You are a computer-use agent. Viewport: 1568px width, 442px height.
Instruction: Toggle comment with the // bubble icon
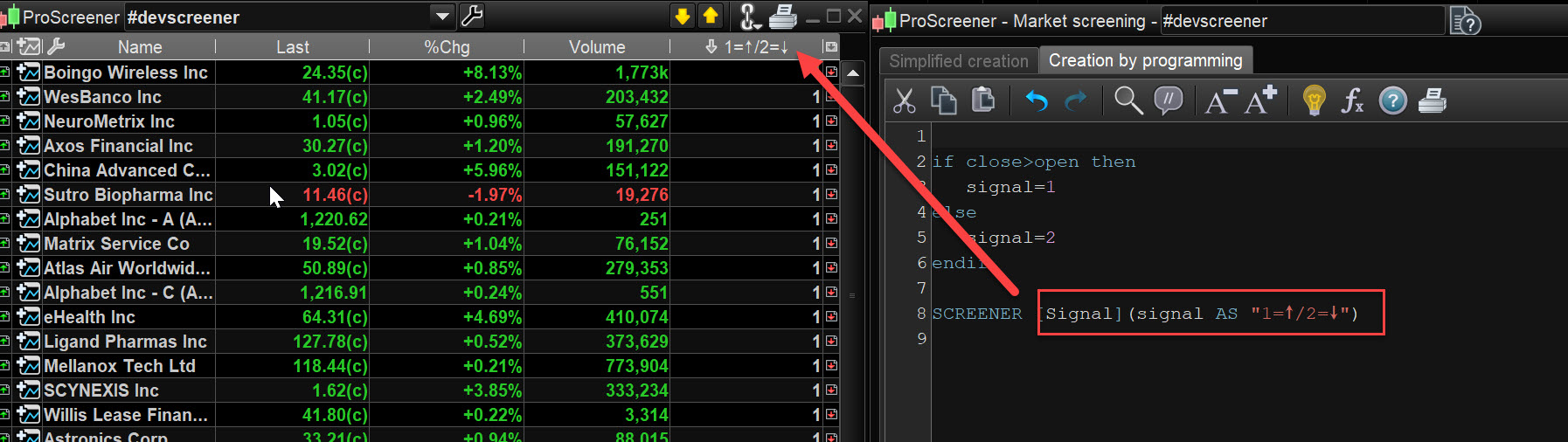click(x=1169, y=100)
